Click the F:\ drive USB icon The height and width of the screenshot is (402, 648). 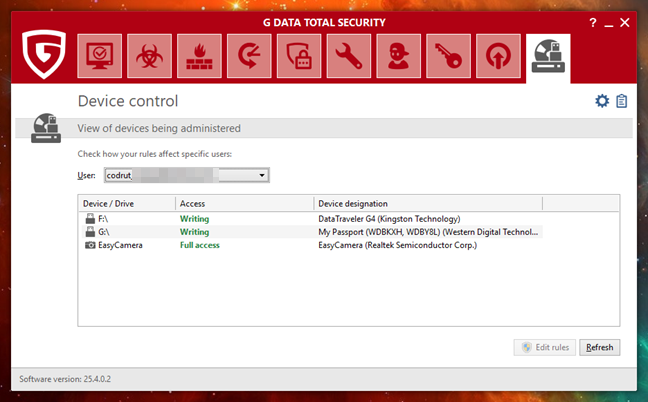tap(90, 219)
